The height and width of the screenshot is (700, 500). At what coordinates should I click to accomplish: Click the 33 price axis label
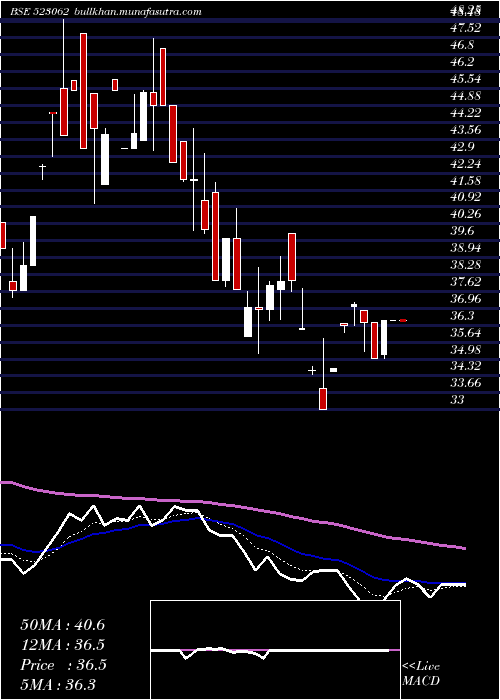point(458,400)
